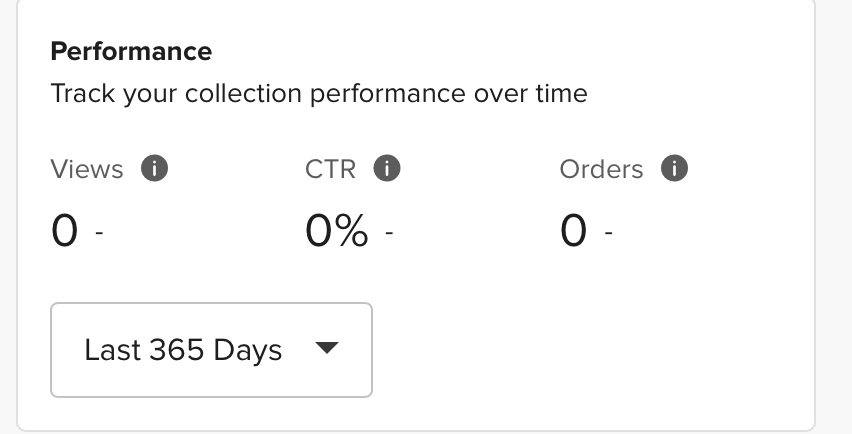852x434 pixels.
Task: Click the change dash next to CTR value
Action: click(x=389, y=233)
